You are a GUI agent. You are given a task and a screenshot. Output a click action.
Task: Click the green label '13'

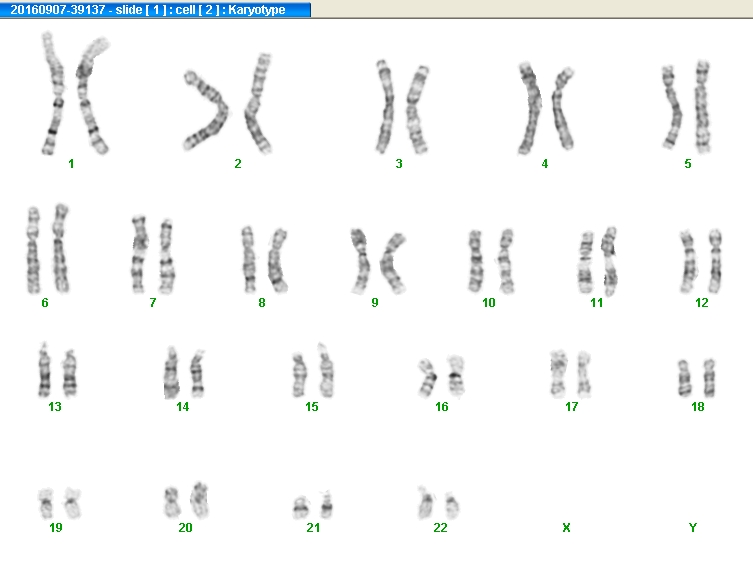pyautogui.click(x=55, y=407)
